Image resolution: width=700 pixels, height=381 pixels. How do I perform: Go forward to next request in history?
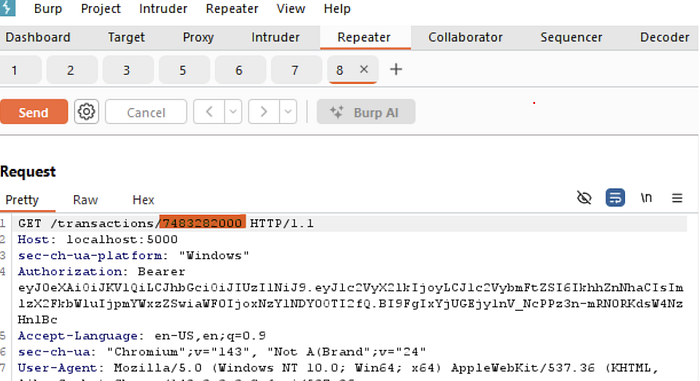pyautogui.click(x=264, y=112)
